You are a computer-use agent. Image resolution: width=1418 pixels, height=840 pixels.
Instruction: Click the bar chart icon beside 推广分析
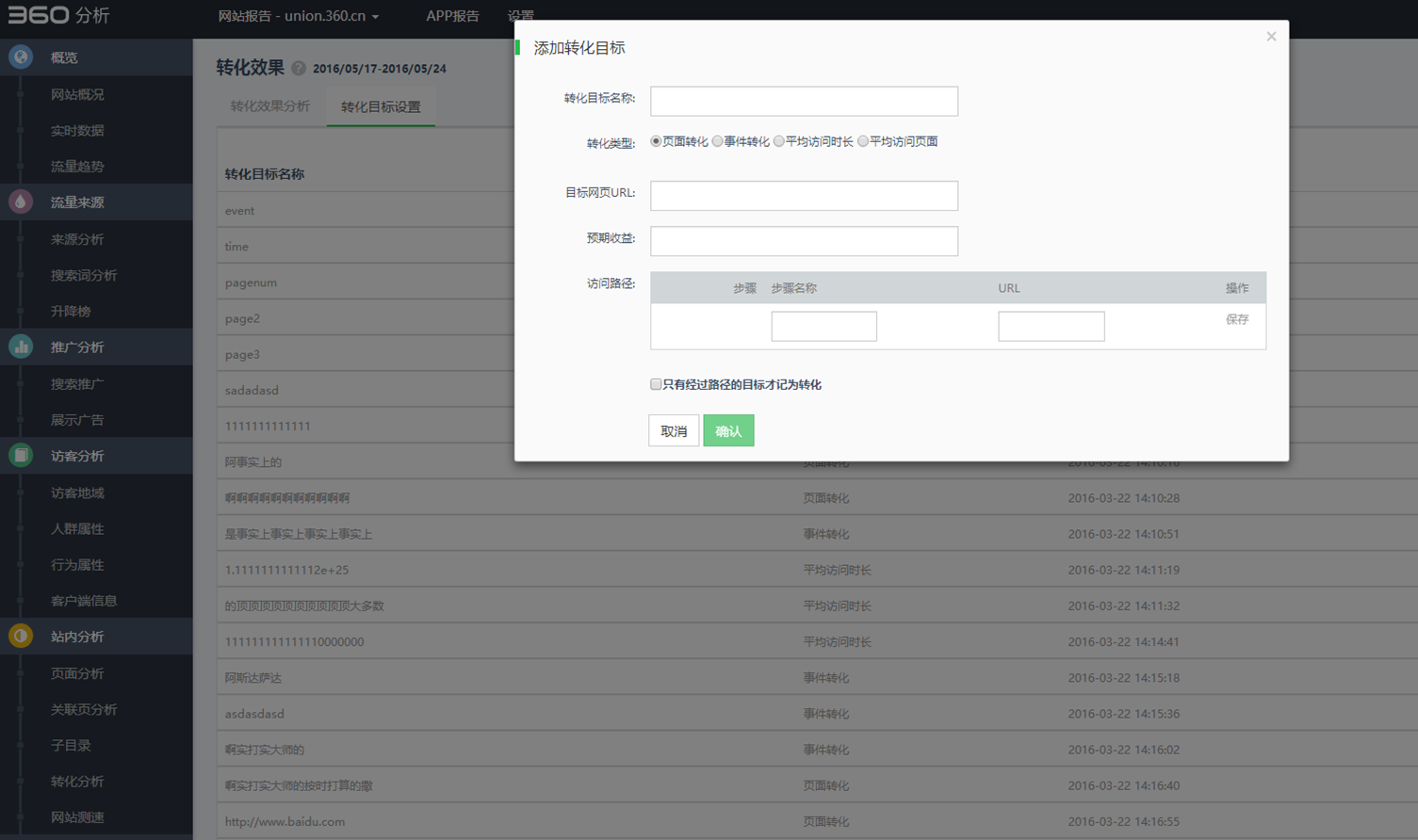click(21, 347)
